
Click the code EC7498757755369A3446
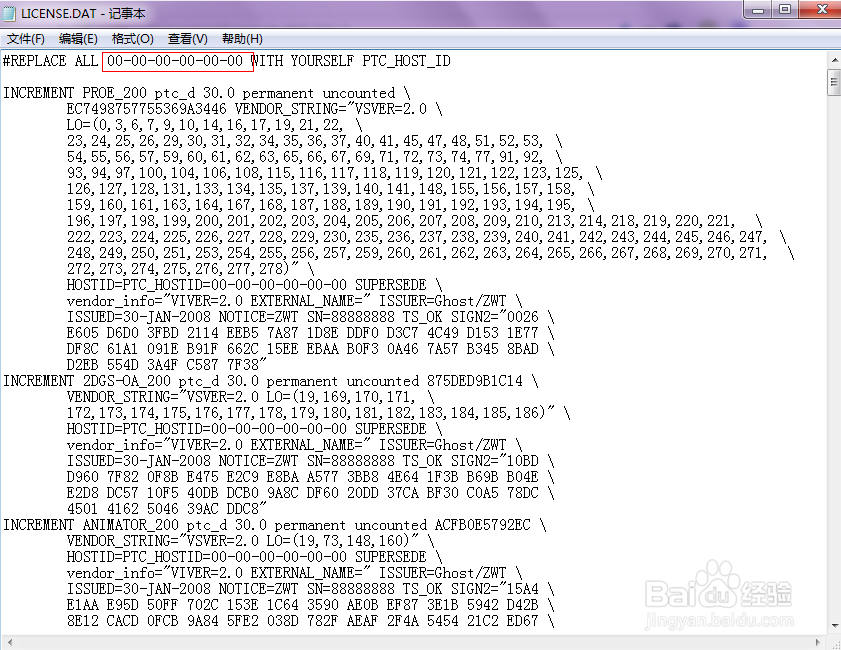tap(146, 109)
